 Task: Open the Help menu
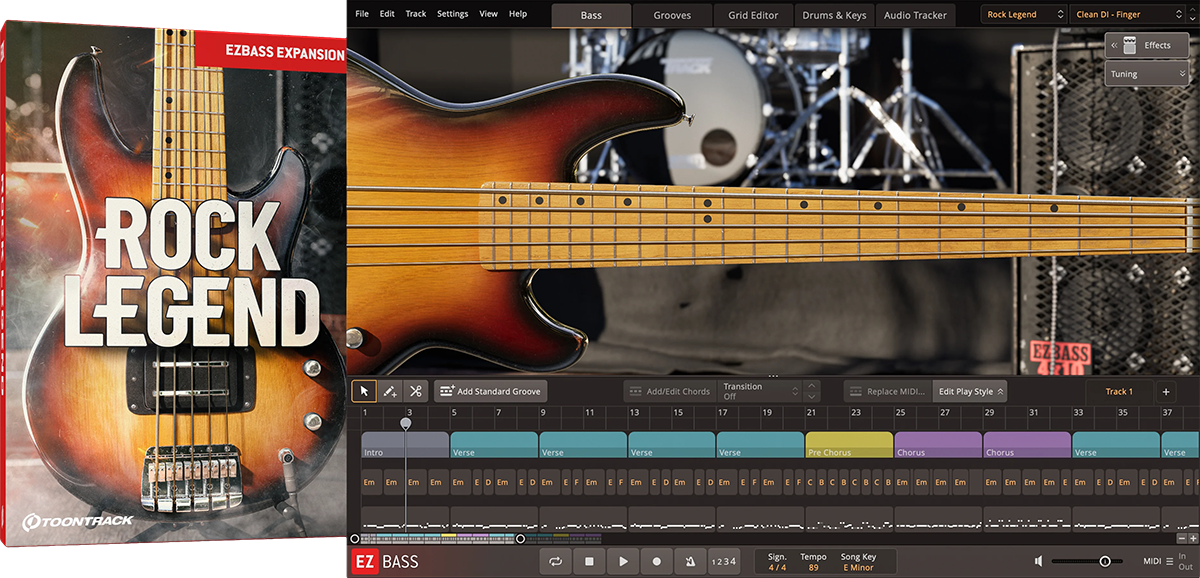tap(518, 14)
